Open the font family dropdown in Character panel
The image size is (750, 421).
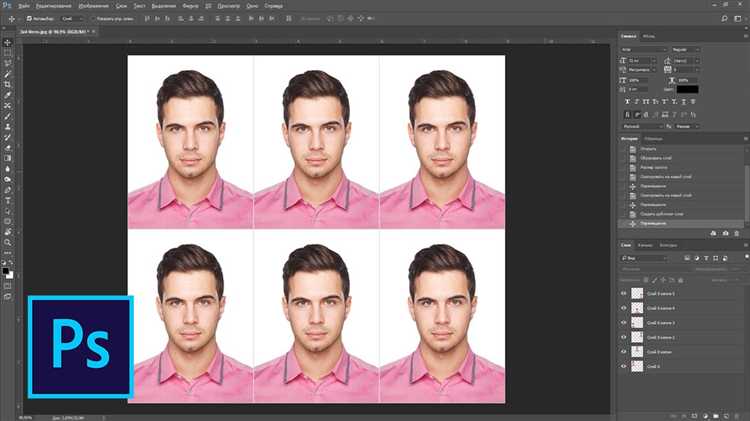[x=643, y=50]
